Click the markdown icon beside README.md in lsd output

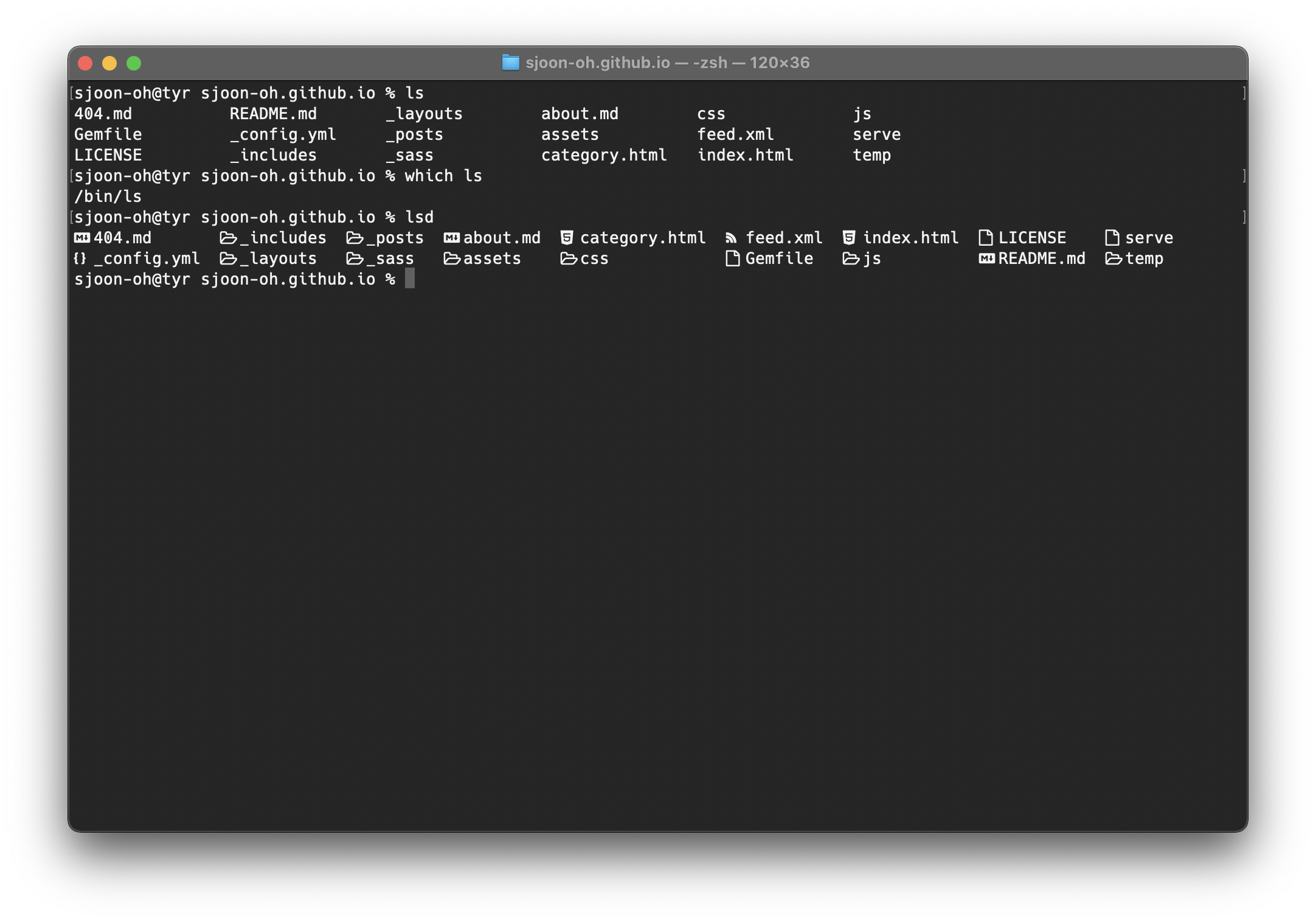987,258
